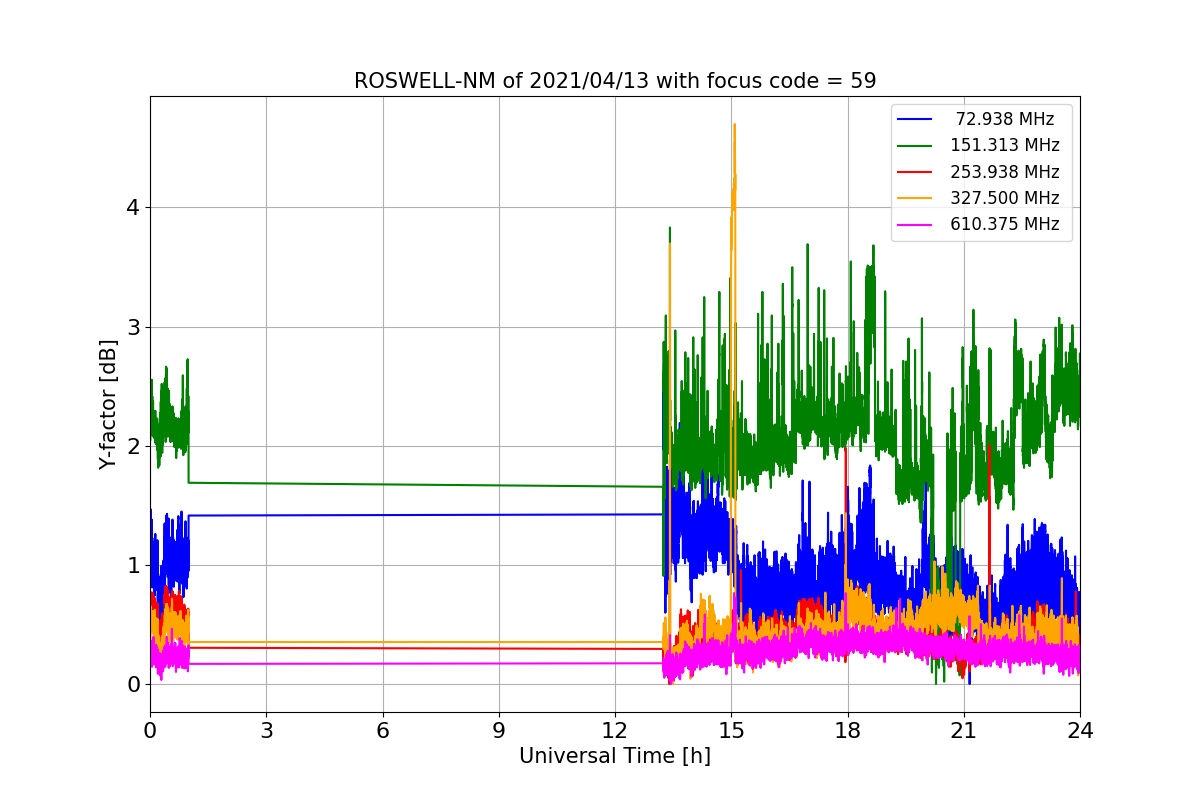Image resolution: width=1200 pixels, height=800 pixels.
Task: Click x-axis tick label 6
Action: click(382, 730)
